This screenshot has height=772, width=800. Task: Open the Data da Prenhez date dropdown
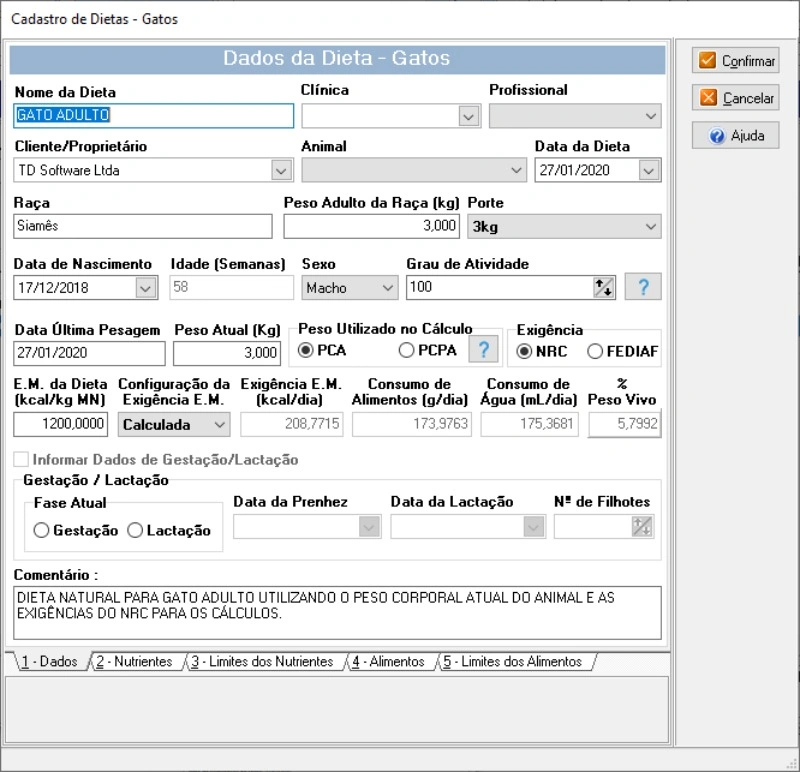(369, 527)
